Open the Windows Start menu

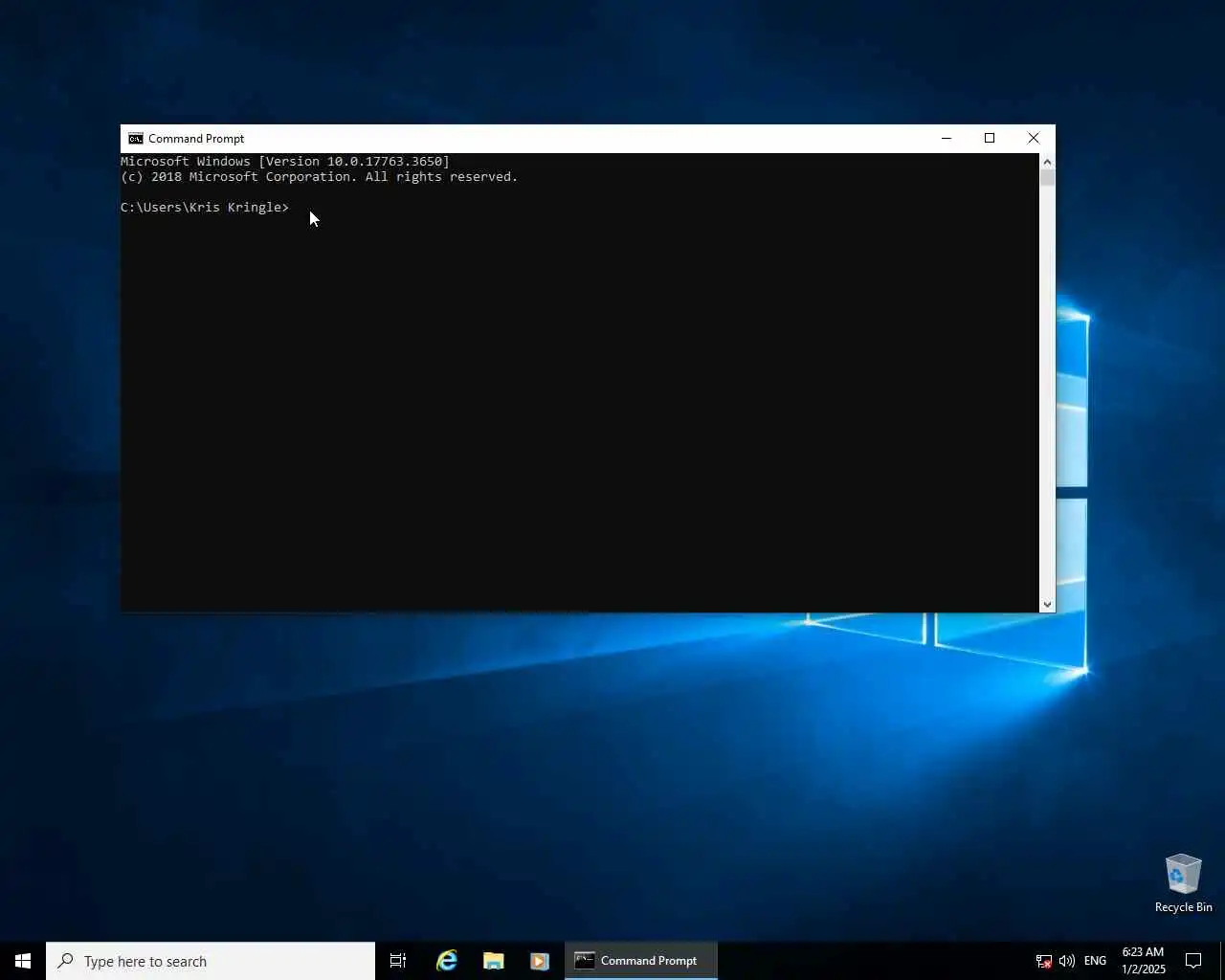click(23, 961)
